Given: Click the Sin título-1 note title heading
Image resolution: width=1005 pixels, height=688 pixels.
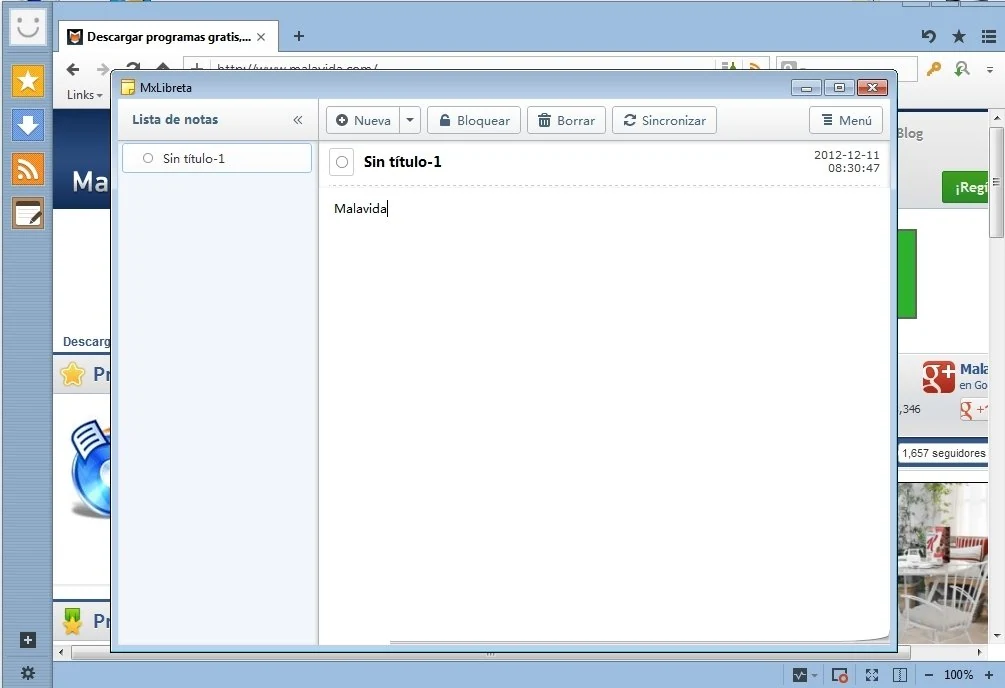Looking at the screenshot, I should pos(403,162).
